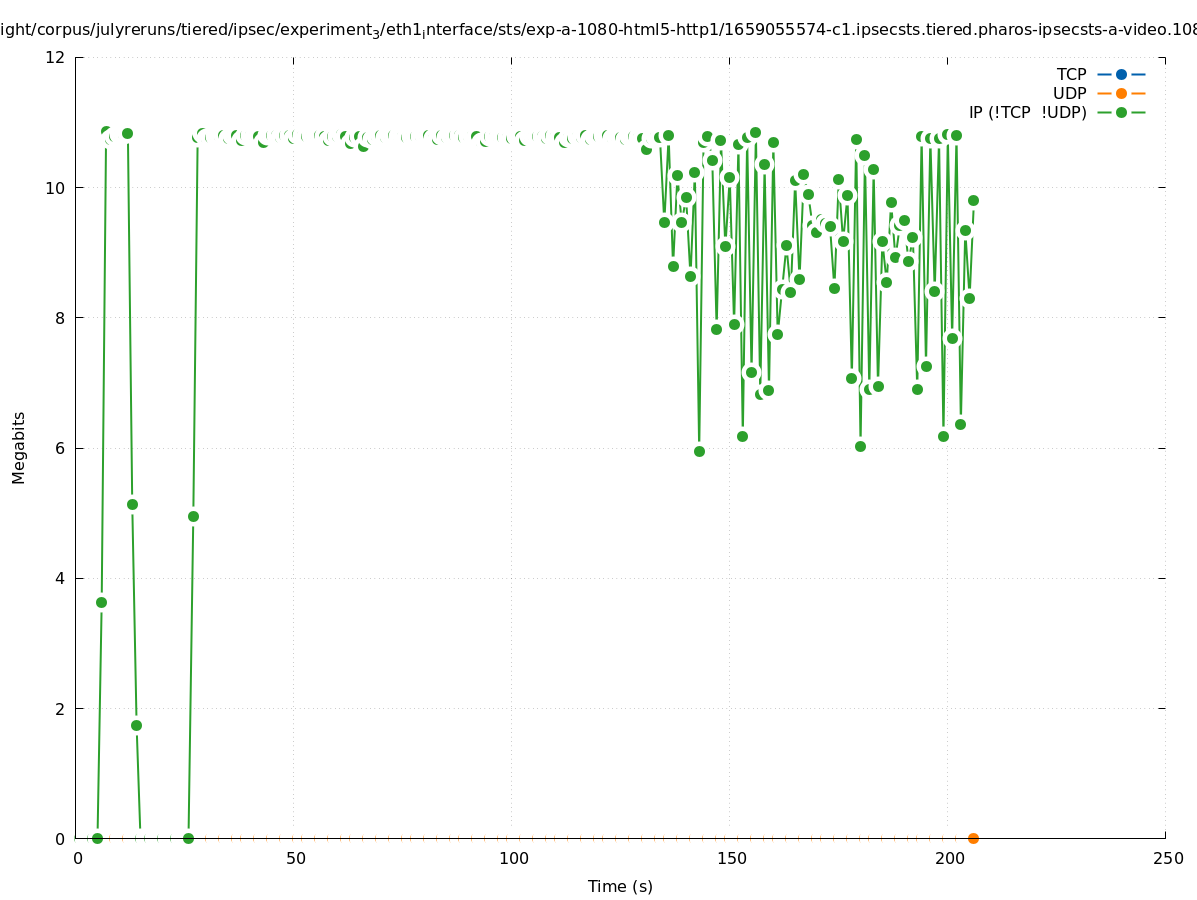This screenshot has height=900, width=1197.
Task: Select the lowest green point near 143 seconds
Action: point(699,451)
